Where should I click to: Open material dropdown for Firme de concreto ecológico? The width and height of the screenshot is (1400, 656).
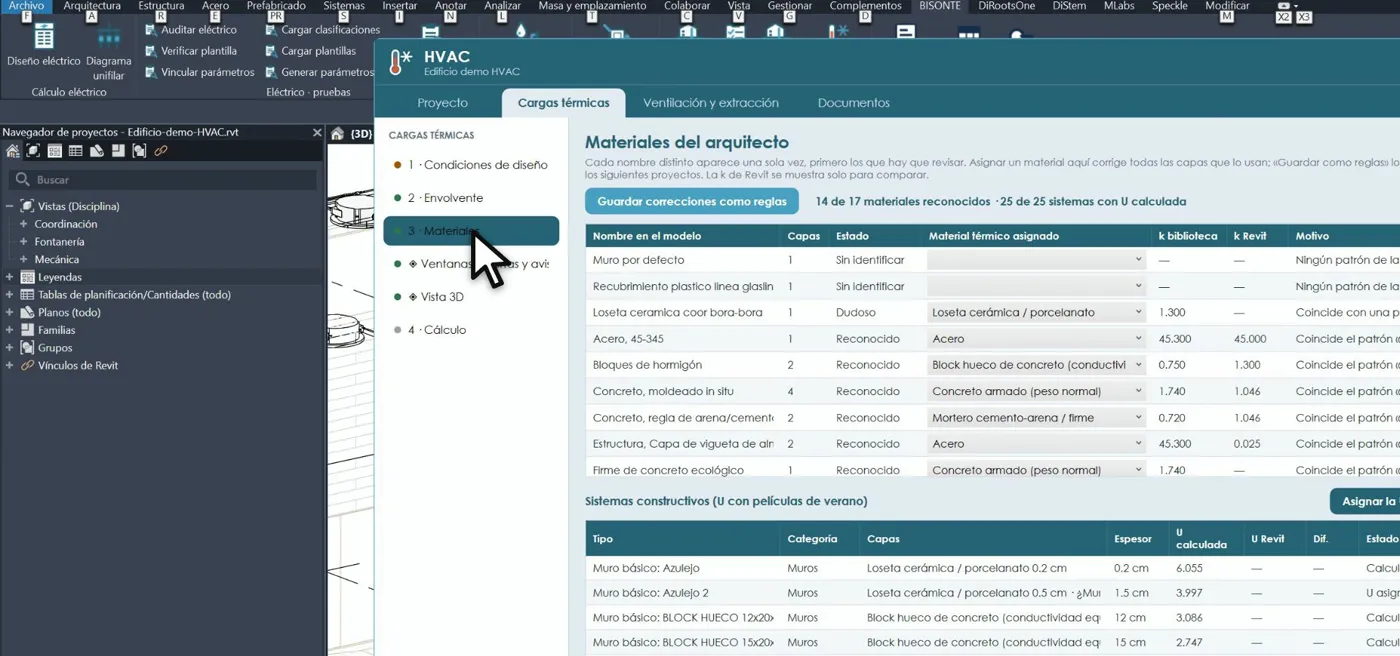(x=1036, y=470)
